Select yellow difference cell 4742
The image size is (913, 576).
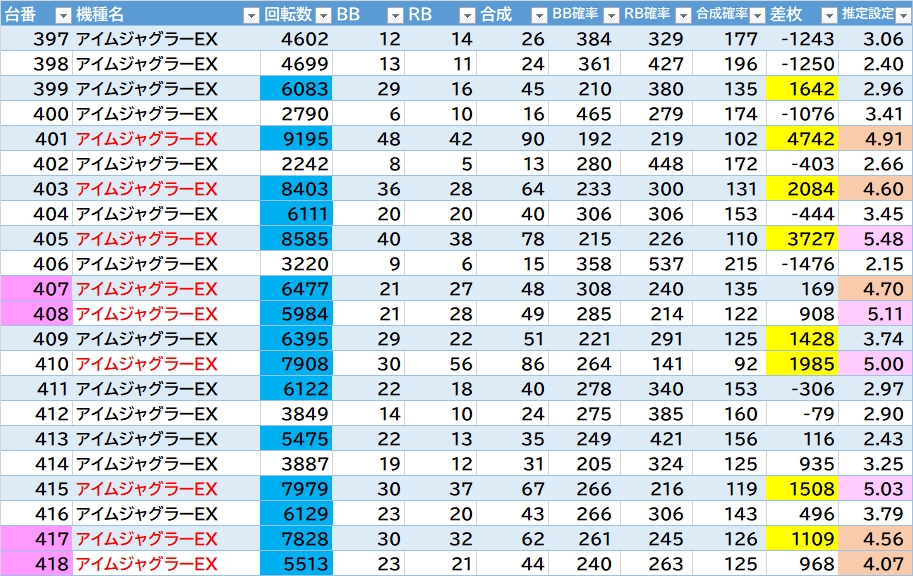click(802, 139)
